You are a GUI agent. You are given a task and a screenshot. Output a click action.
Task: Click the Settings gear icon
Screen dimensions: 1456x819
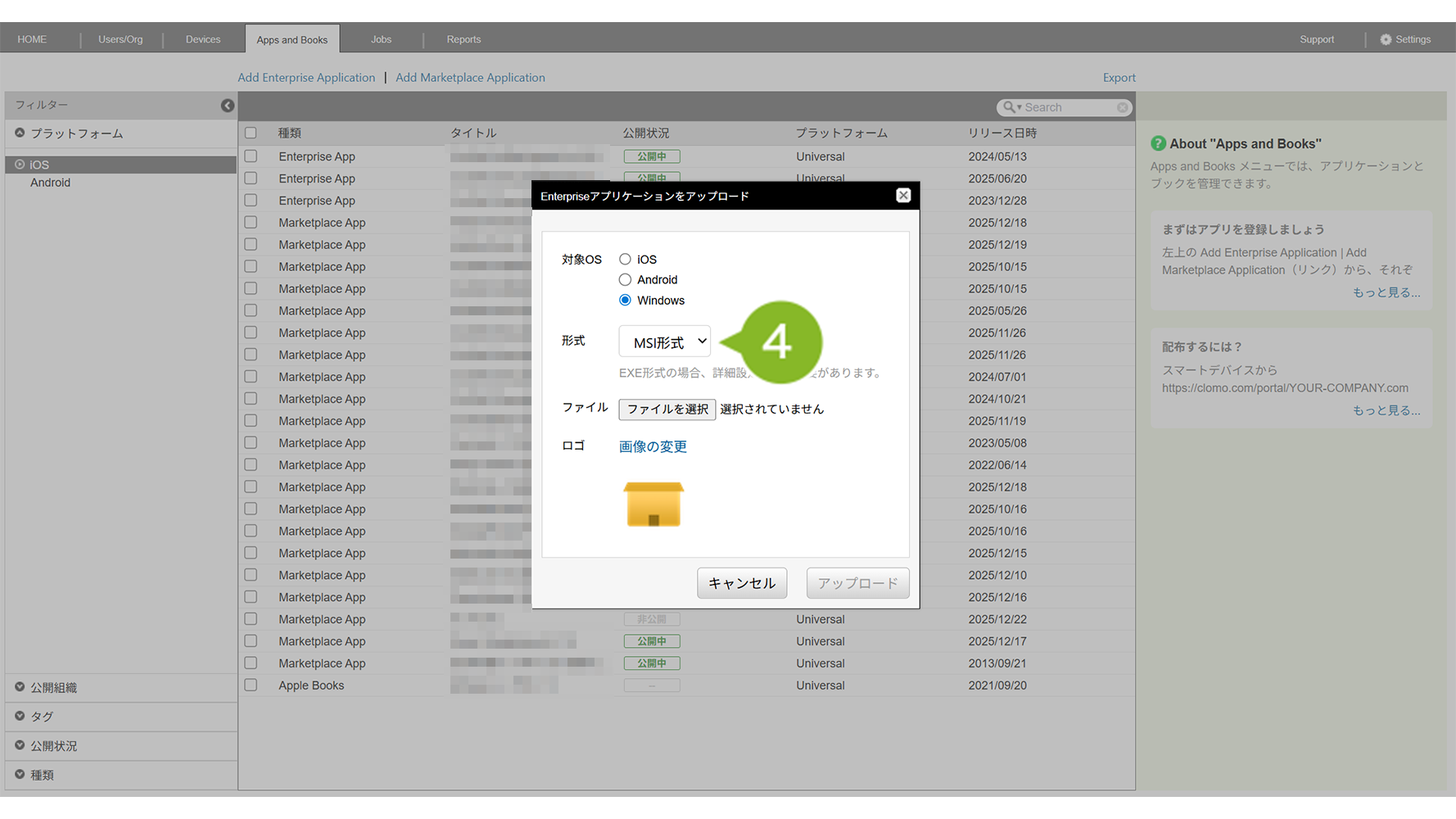point(1386,39)
